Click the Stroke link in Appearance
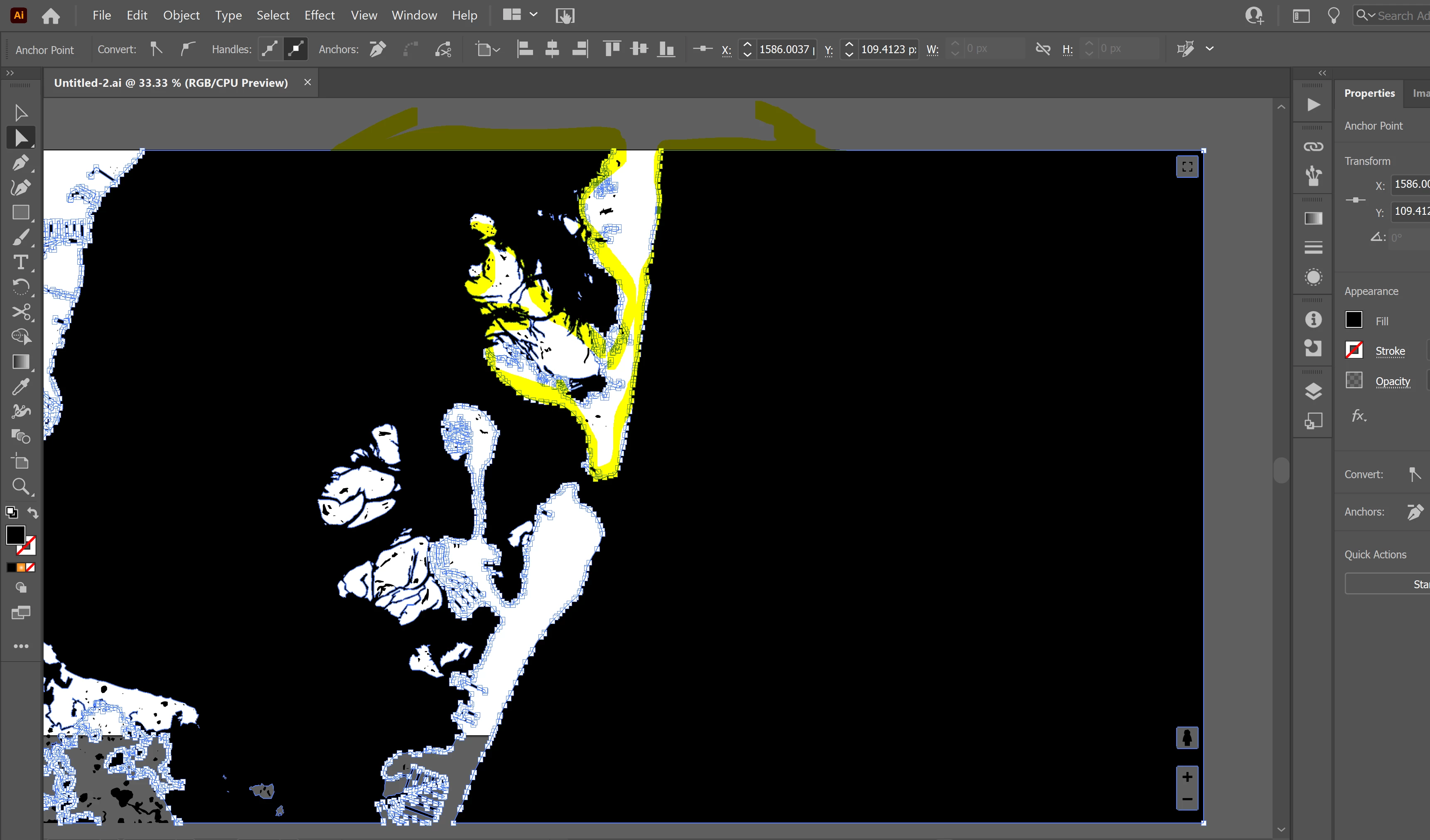1430x840 pixels. tap(1390, 351)
